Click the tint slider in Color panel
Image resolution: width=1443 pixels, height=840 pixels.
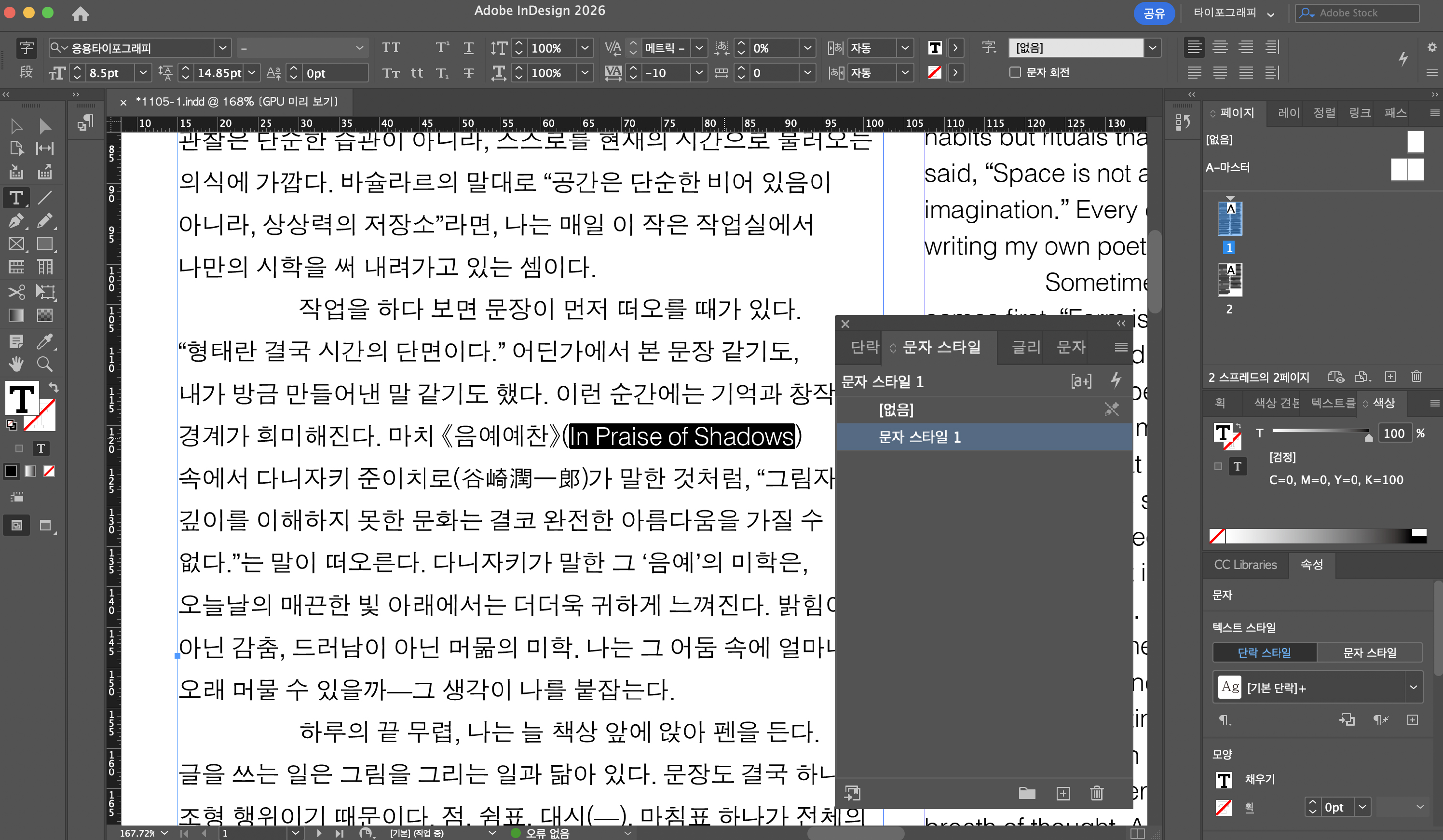point(1320,431)
